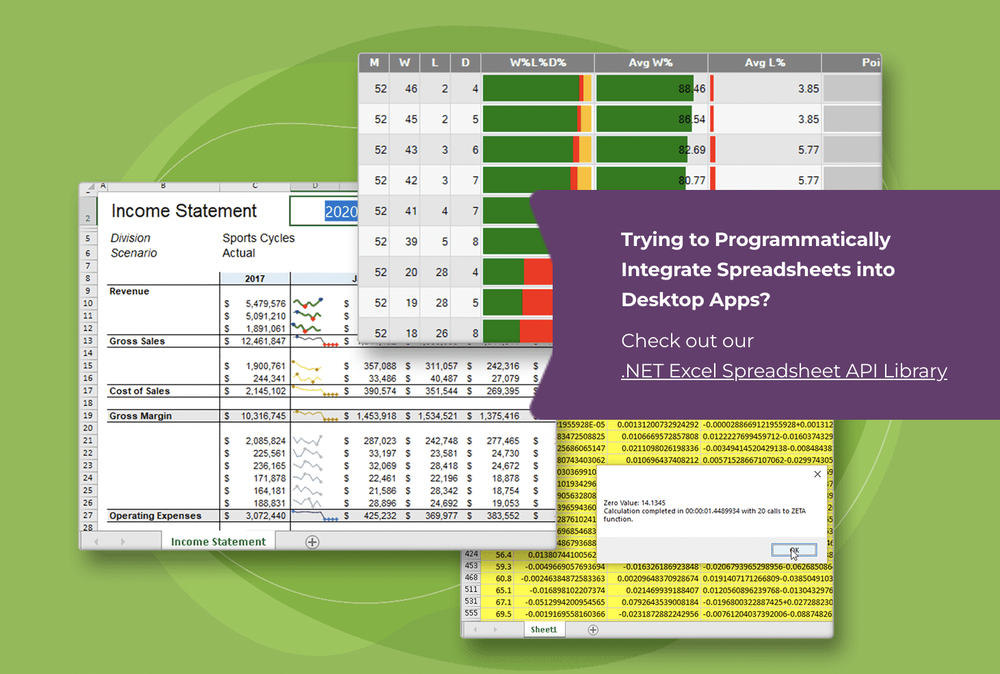Close the calculation completed dialog
Viewport: 1000px width, 674px height.
click(x=818, y=474)
